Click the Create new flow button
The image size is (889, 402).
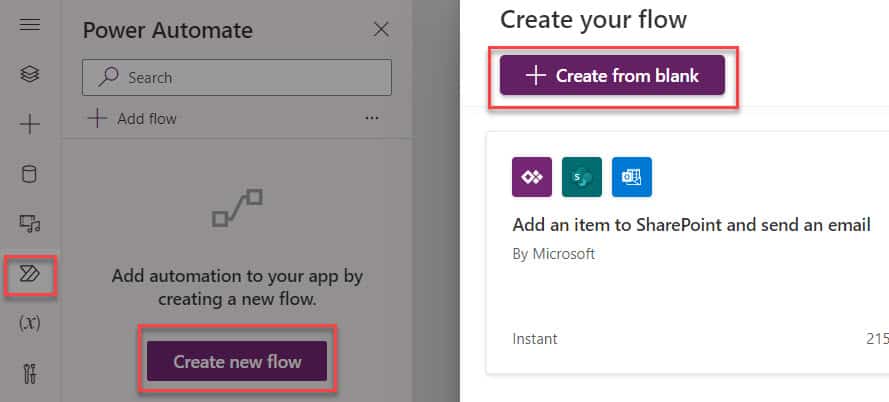(237, 361)
